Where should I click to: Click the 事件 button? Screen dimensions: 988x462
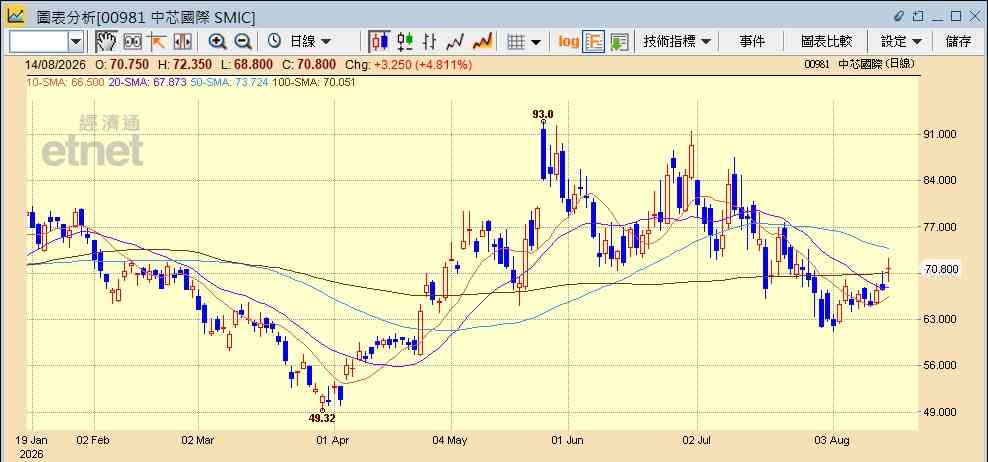pos(752,42)
